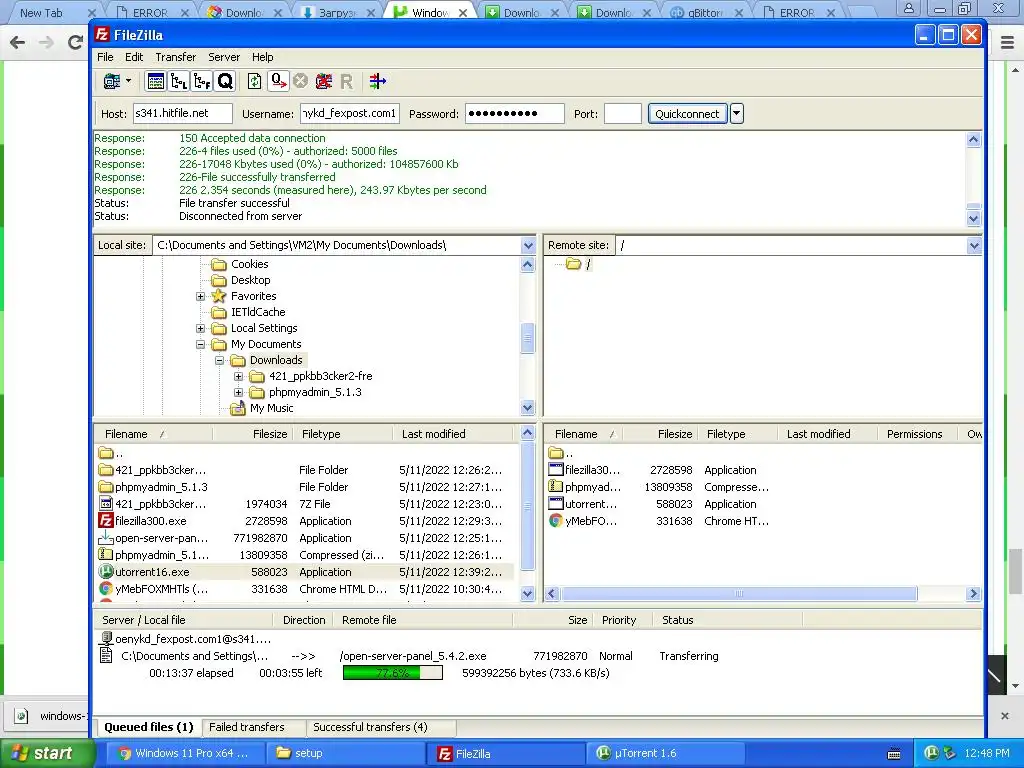Viewport: 1024px width, 768px height.
Task: Click remote file list horizontal scrollbar
Action: (x=739, y=594)
